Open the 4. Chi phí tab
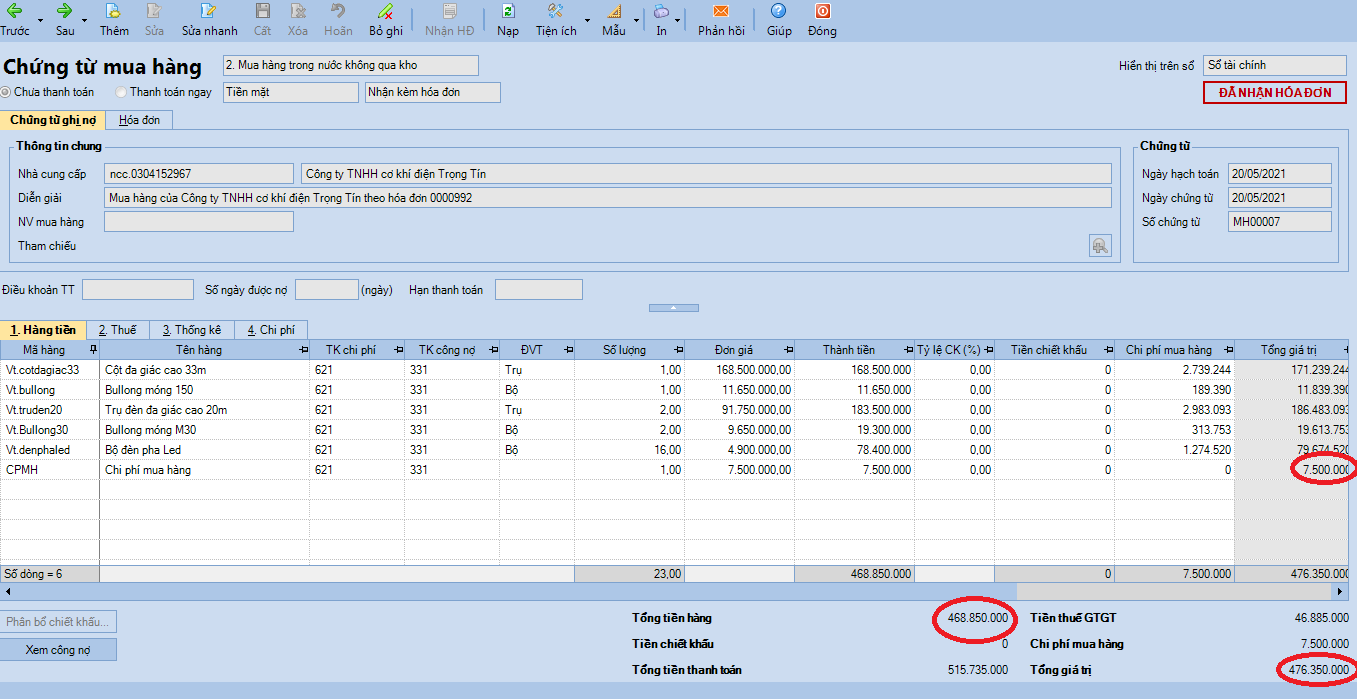 (271, 329)
